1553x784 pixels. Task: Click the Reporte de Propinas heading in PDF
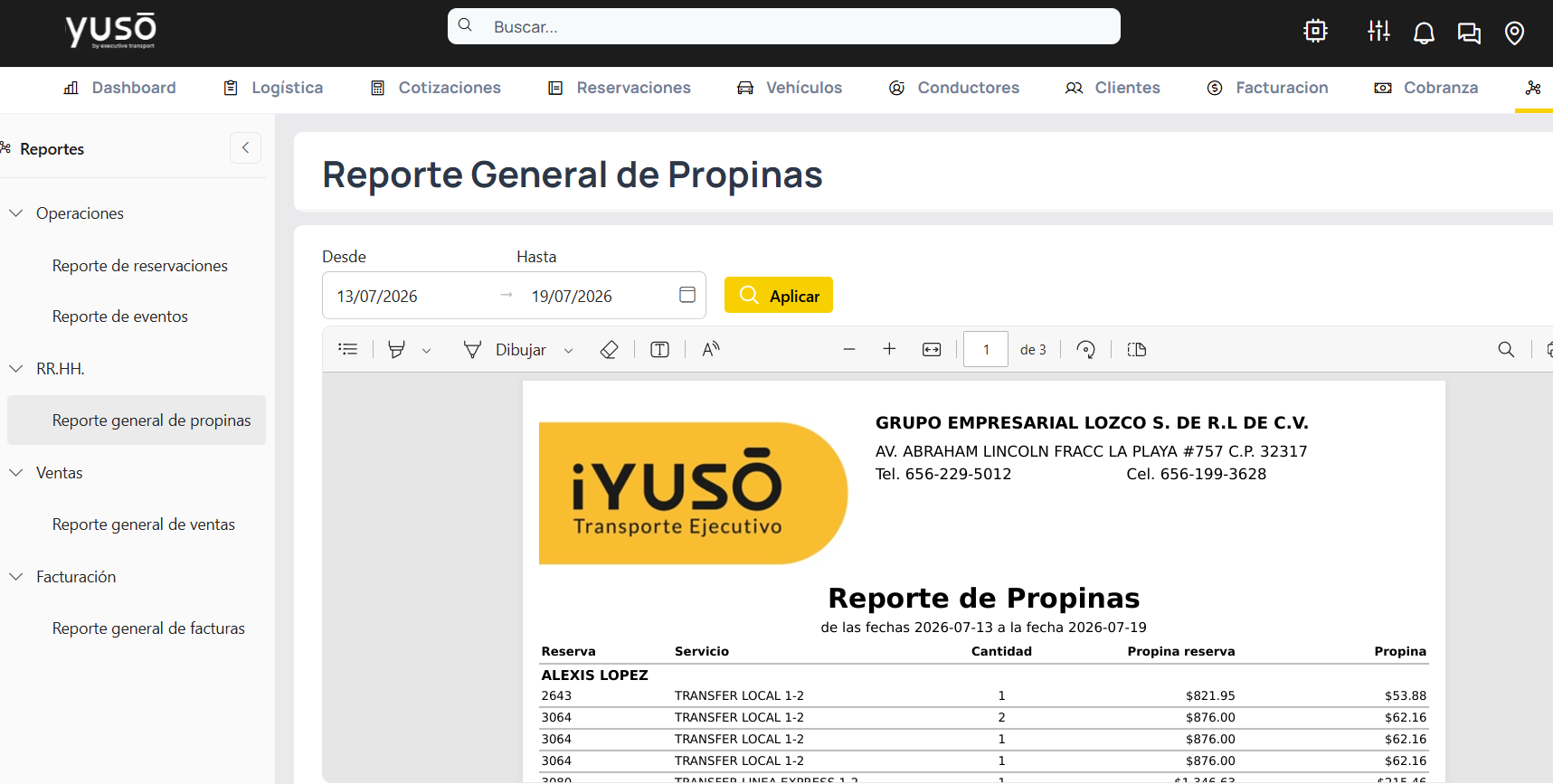point(984,598)
